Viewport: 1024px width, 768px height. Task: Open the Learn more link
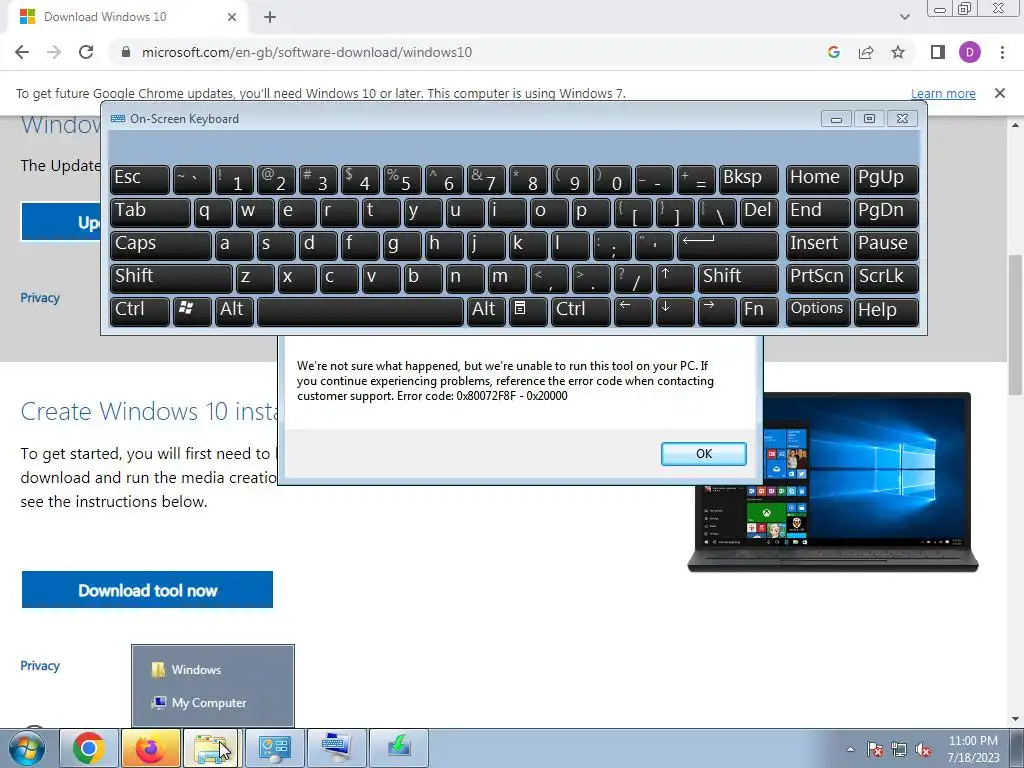click(x=943, y=93)
